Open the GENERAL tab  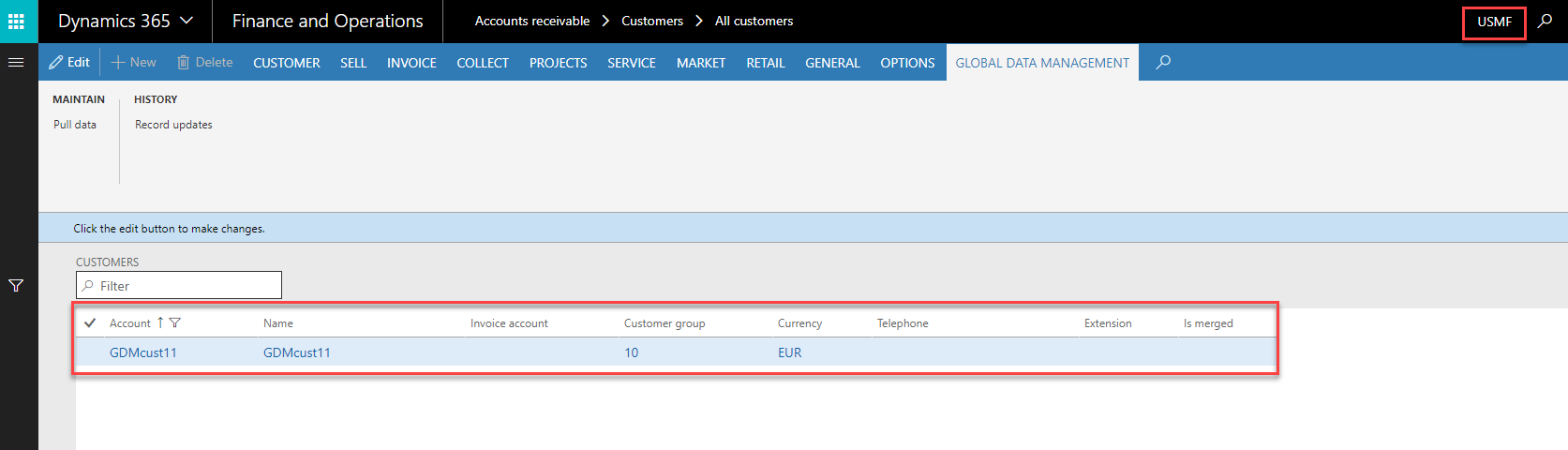tap(832, 63)
